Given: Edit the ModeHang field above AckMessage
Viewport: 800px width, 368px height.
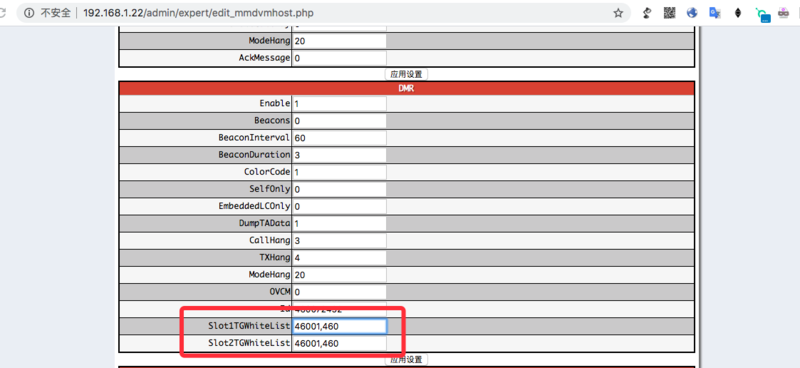Looking at the screenshot, I should coord(339,41).
